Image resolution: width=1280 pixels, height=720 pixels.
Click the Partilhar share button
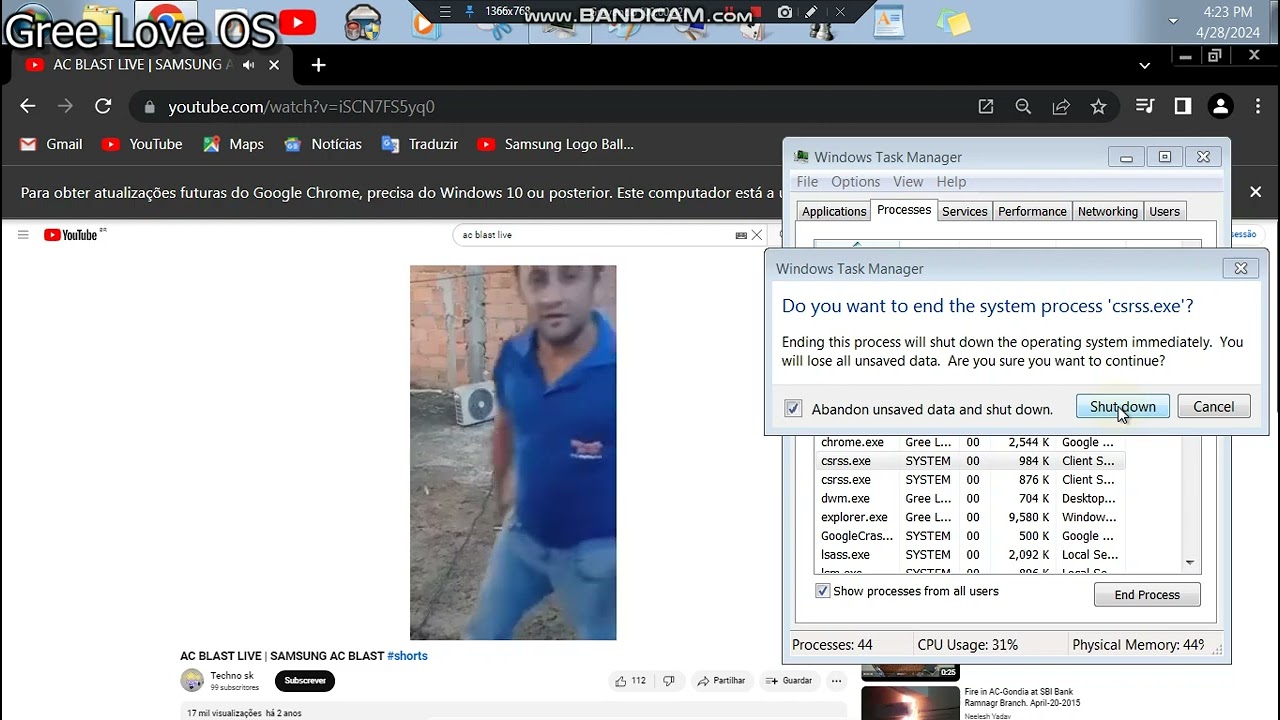pos(721,681)
